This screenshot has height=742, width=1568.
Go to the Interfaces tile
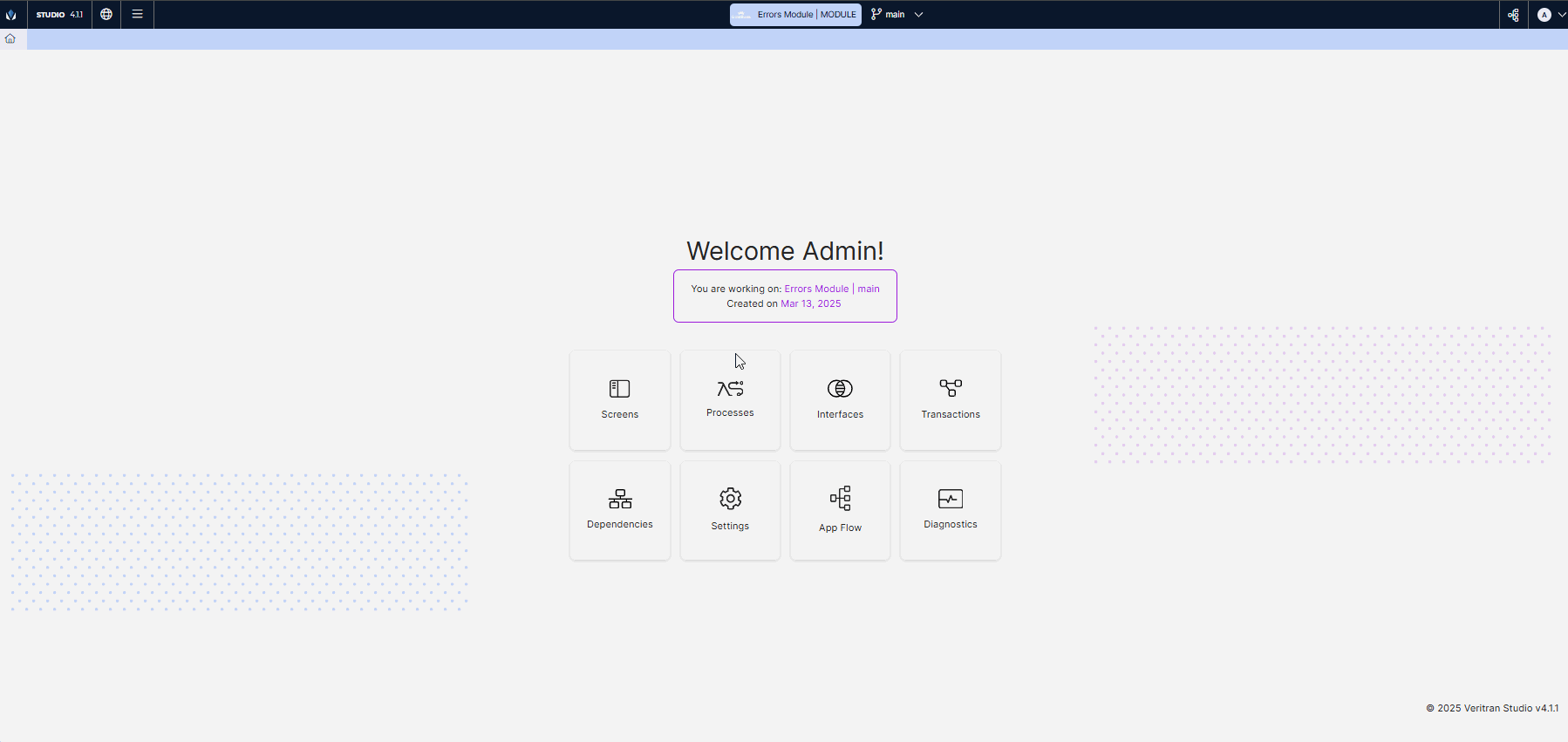pos(840,399)
